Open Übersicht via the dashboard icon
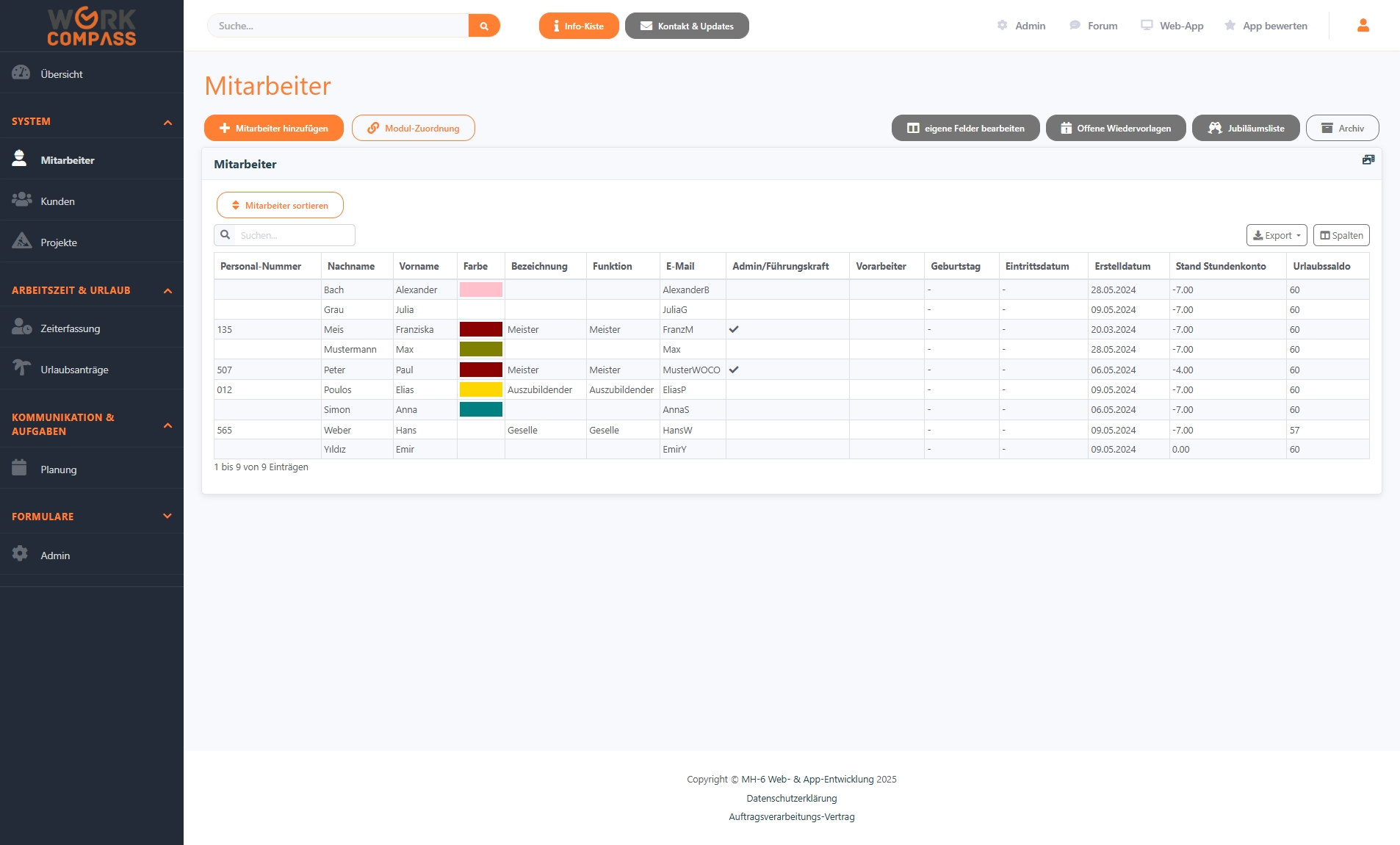1400x845 pixels. coord(21,73)
